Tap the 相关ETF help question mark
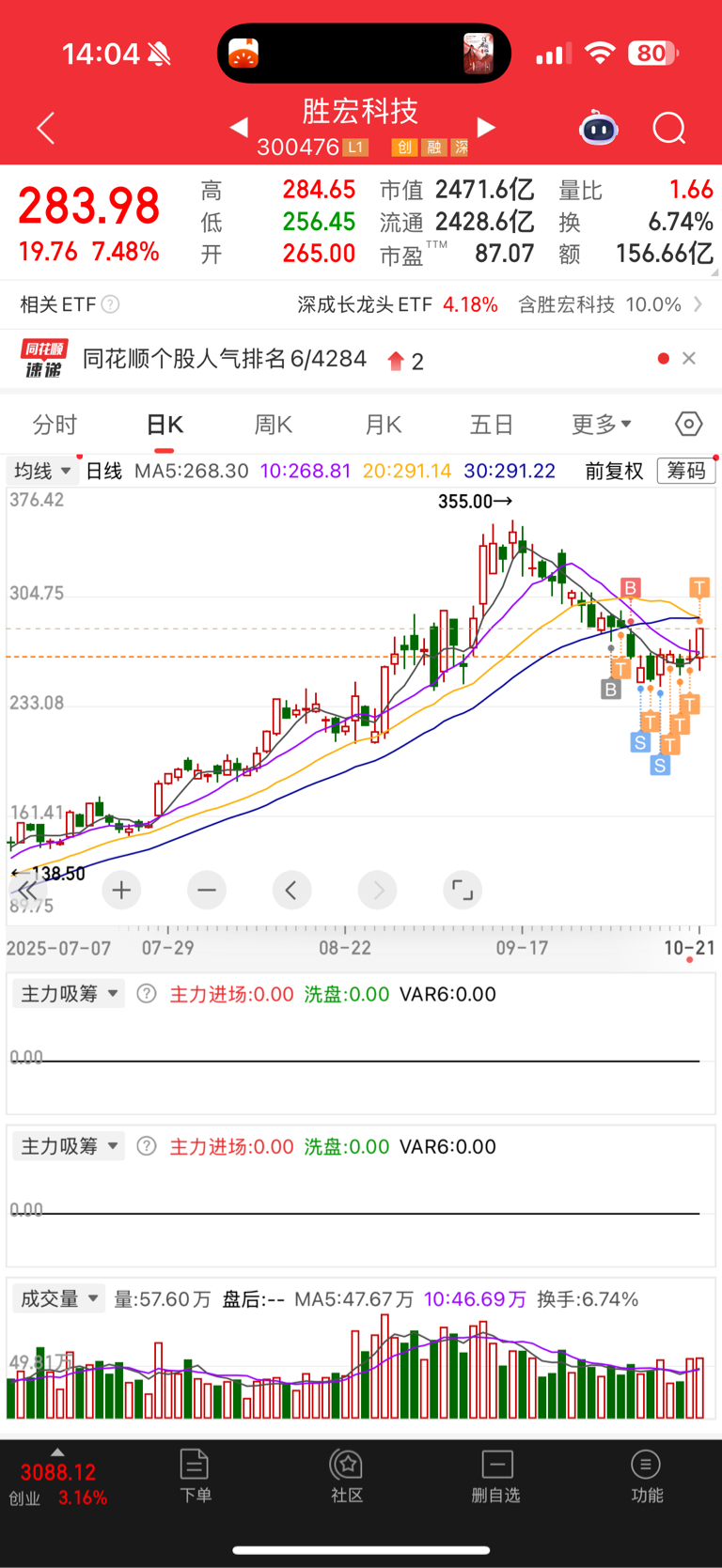The width and height of the screenshot is (722, 1568). [110, 304]
